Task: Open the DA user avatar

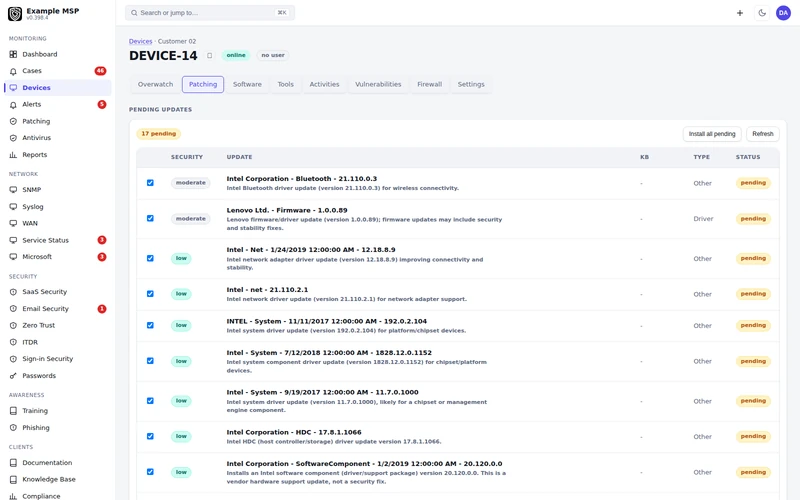Action: point(783,13)
